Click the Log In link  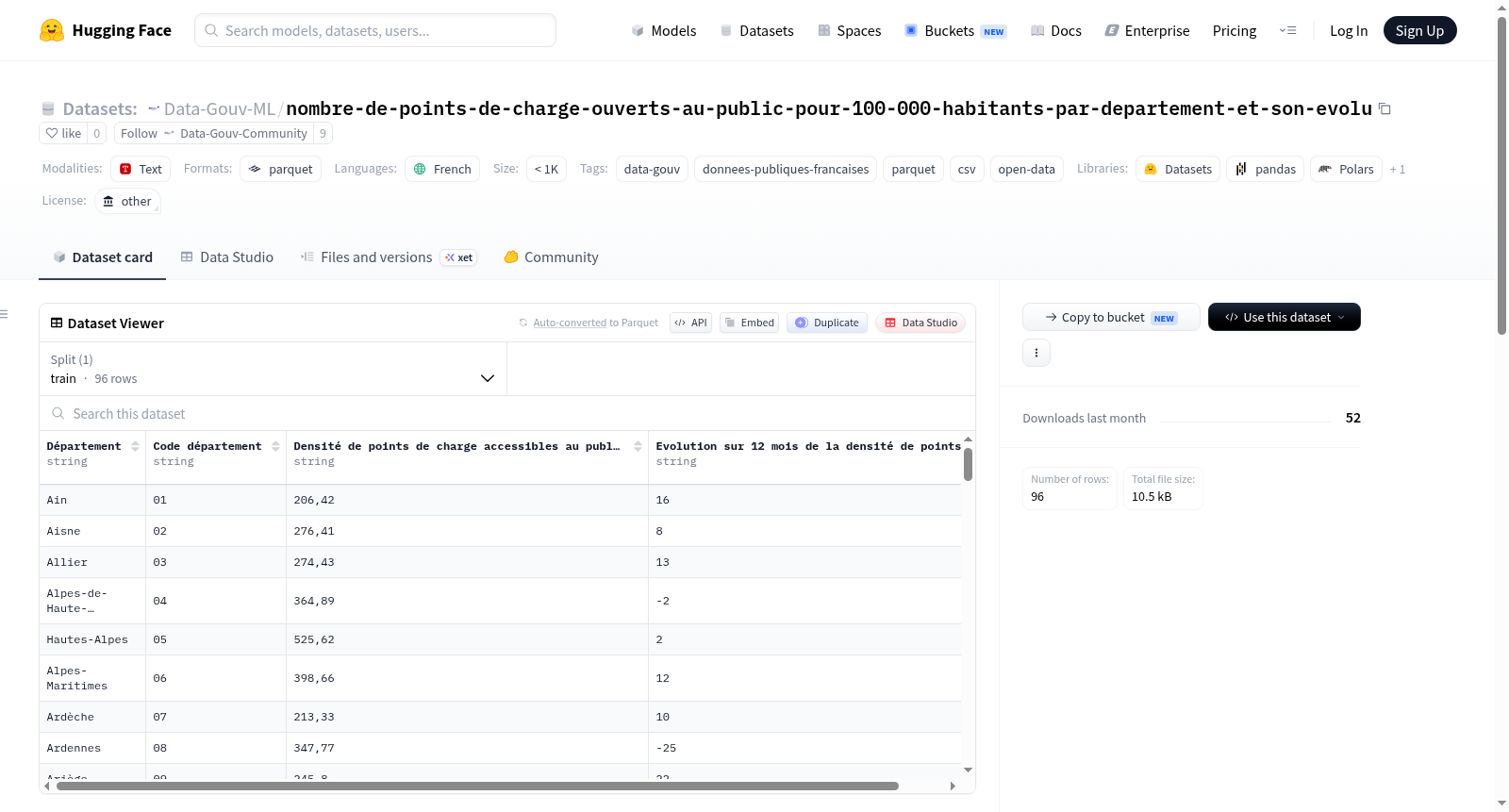point(1348,30)
